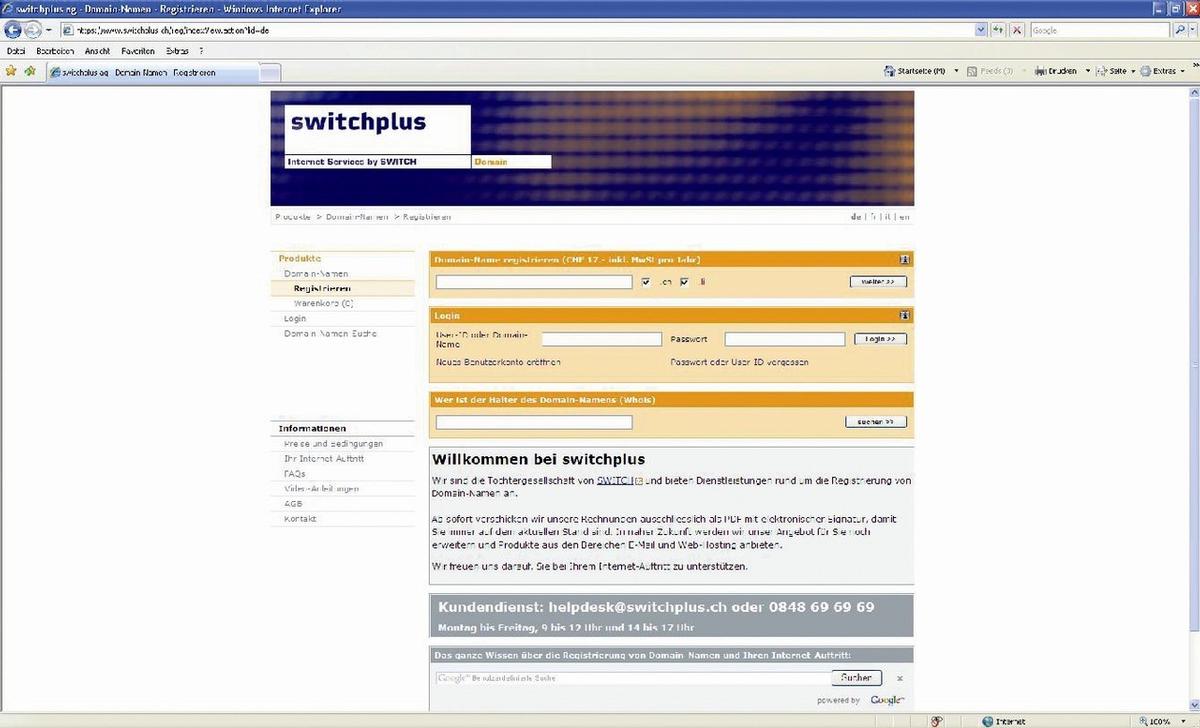The image size is (1200, 728).
Task: Click the Google Suchen button
Action: click(x=855, y=678)
